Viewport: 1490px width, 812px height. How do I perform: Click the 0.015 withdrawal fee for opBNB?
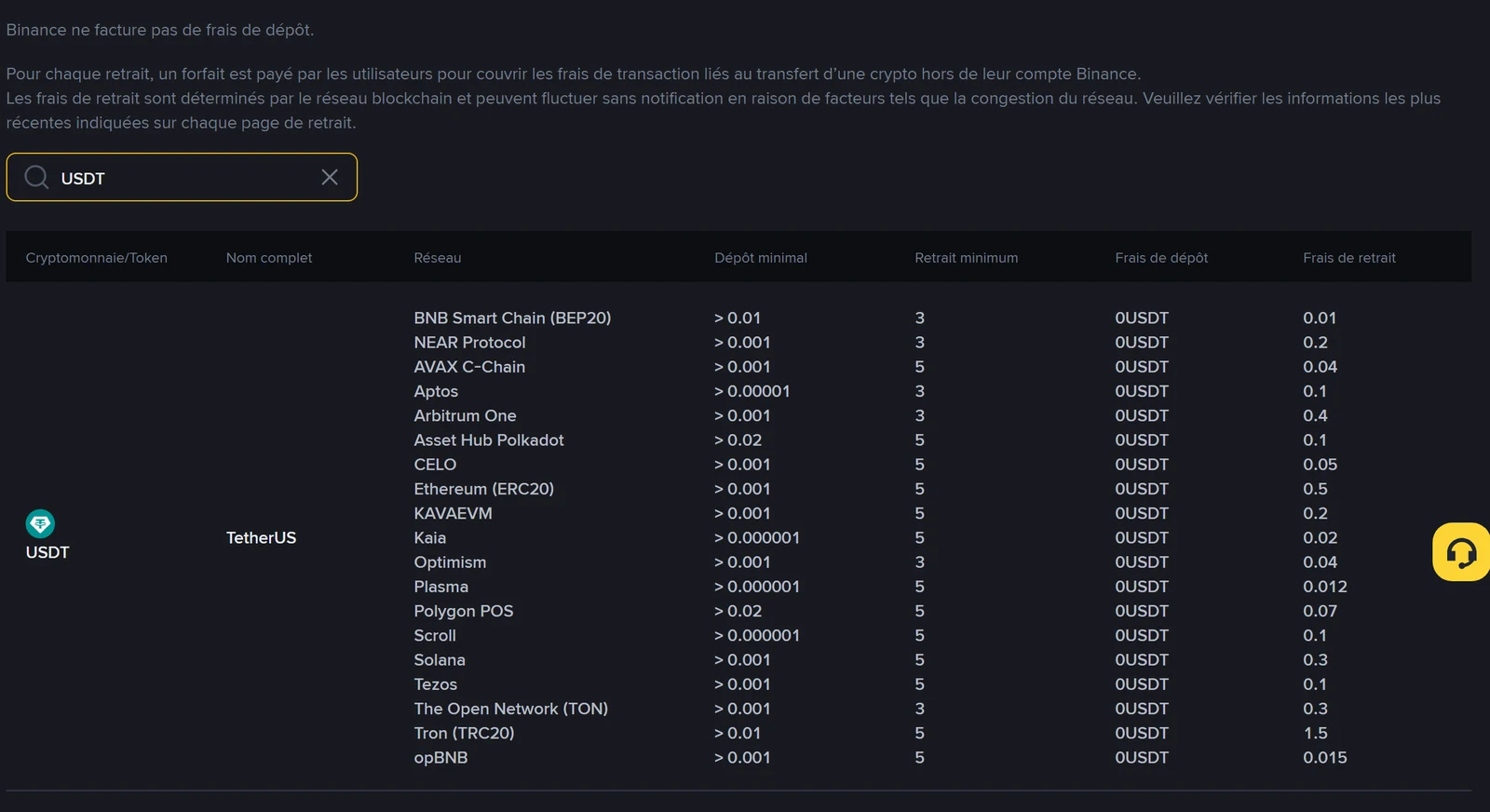point(1325,758)
